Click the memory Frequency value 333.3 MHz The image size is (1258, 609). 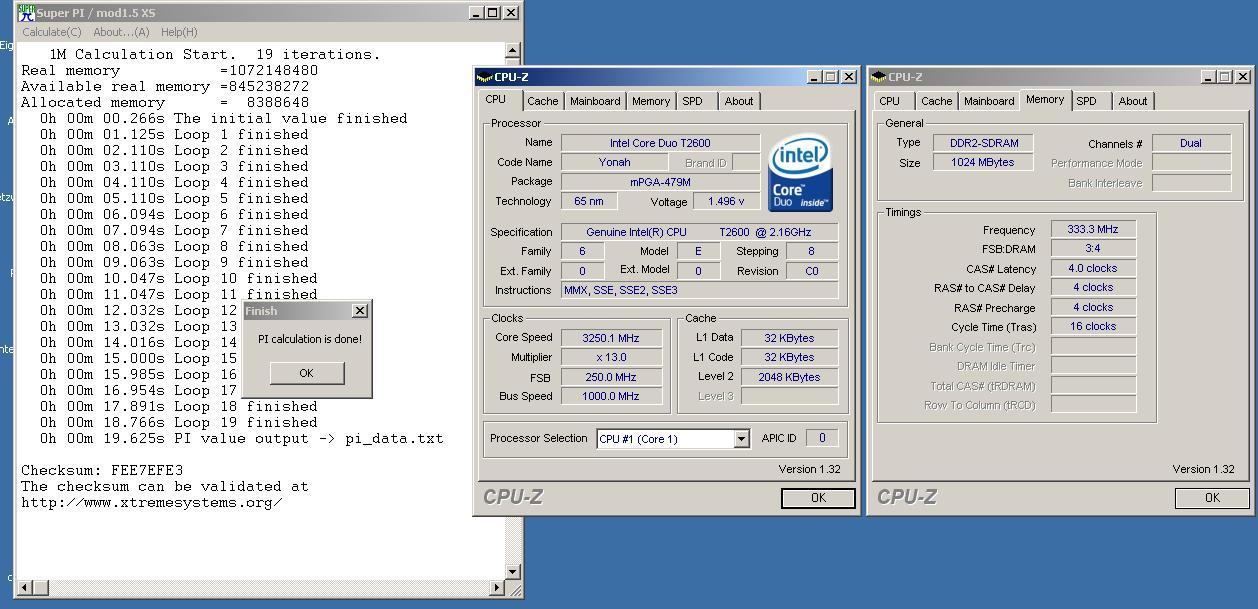click(x=1093, y=229)
